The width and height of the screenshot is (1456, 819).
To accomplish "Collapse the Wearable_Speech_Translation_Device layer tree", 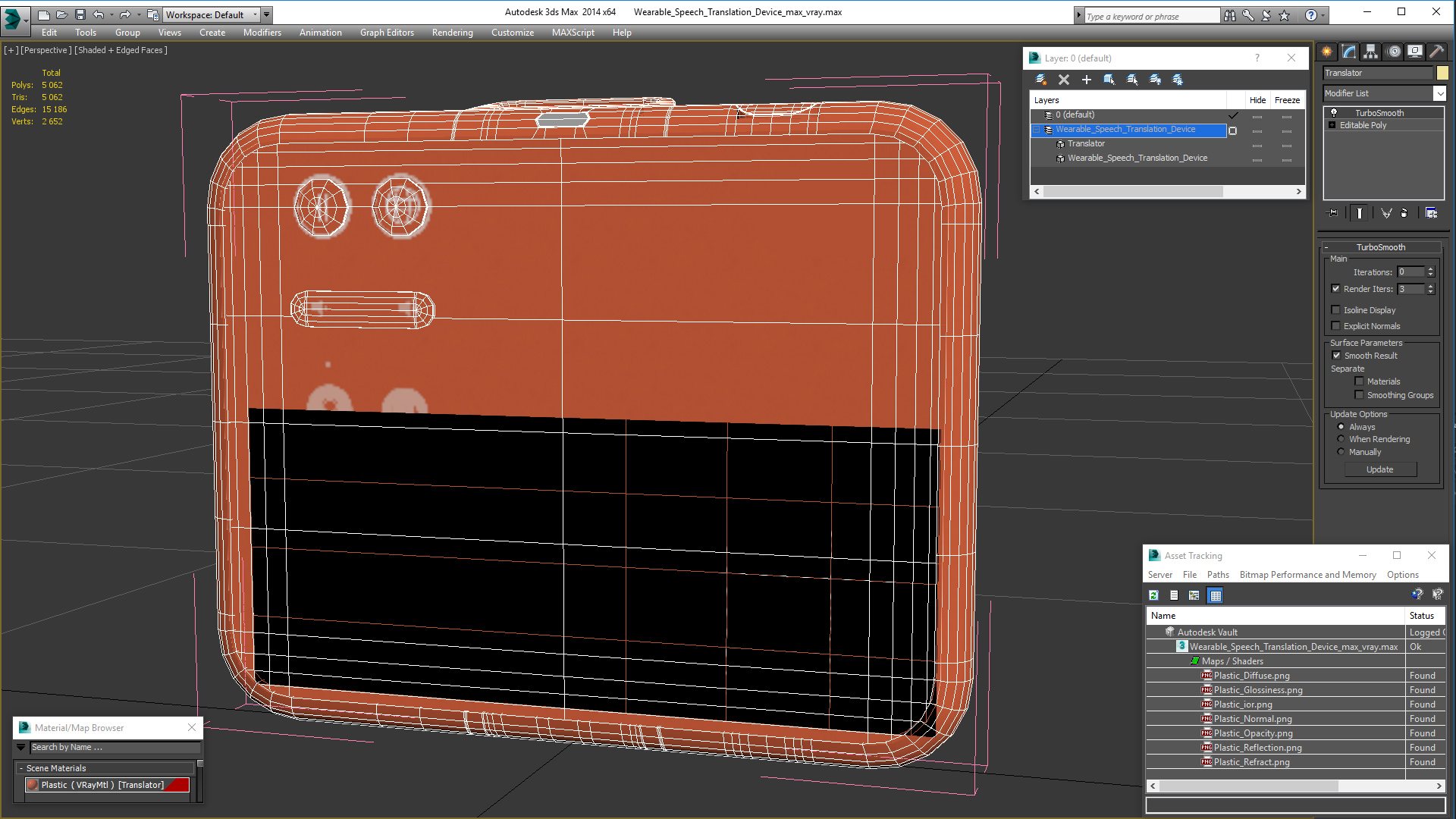I will [1037, 130].
